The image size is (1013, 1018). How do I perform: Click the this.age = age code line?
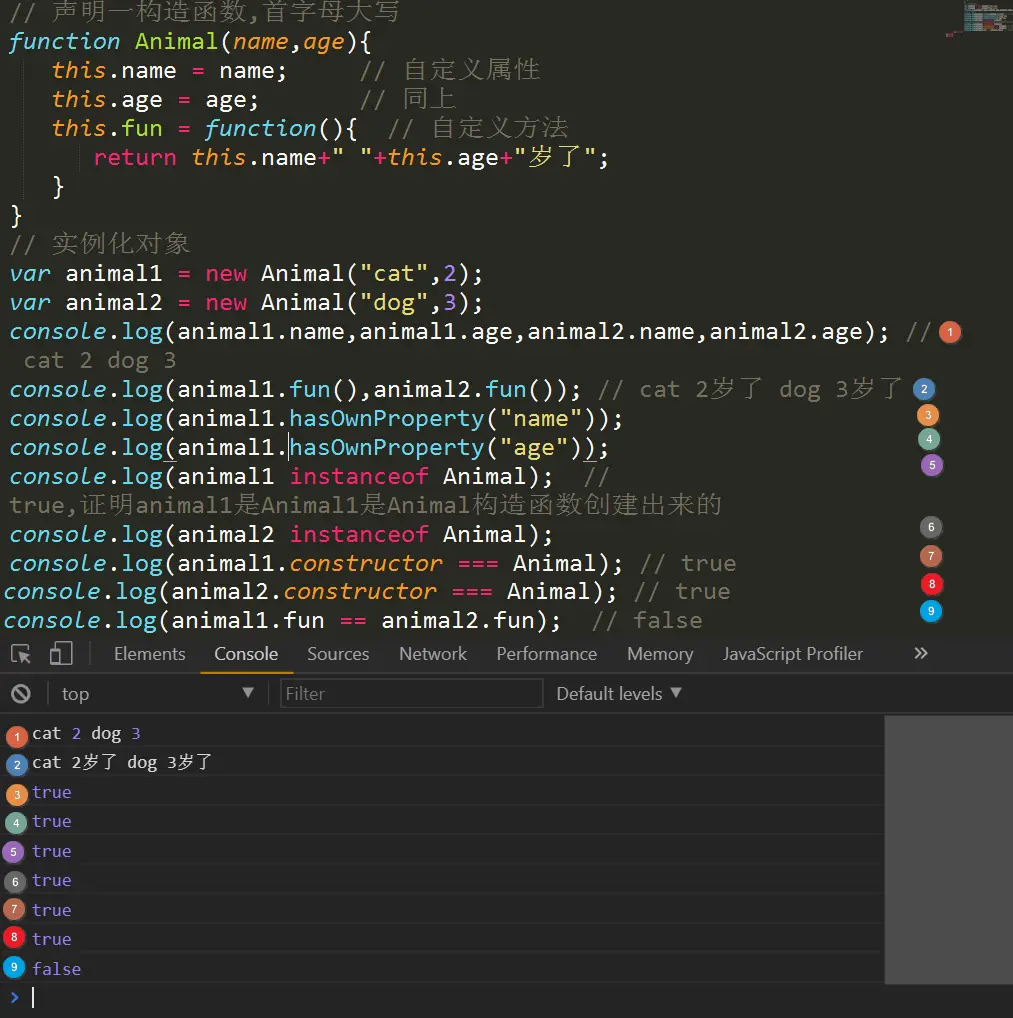[x=155, y=100]
